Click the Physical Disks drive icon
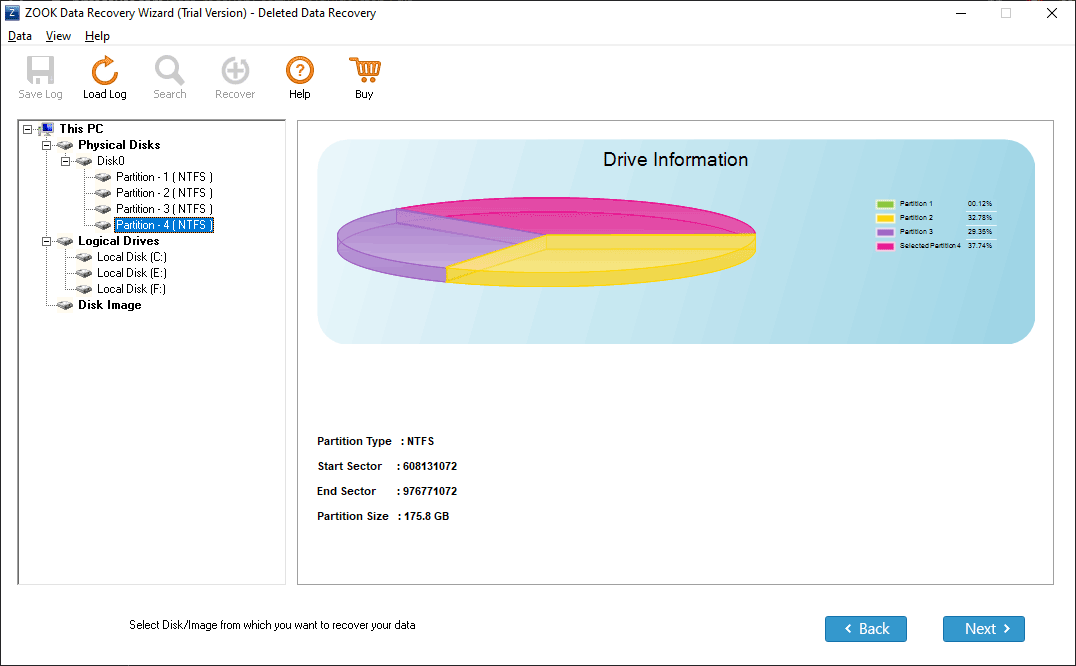1076x666 pixels. coord(65,145)
